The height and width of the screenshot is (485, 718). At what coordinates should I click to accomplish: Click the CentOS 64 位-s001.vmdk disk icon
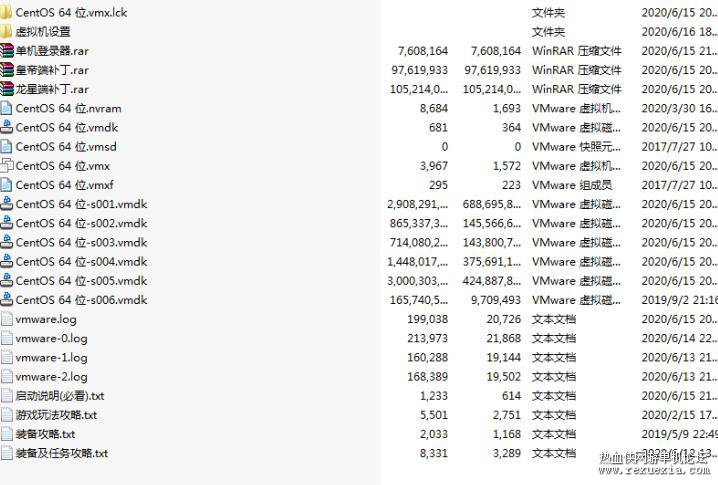(6, 204)
